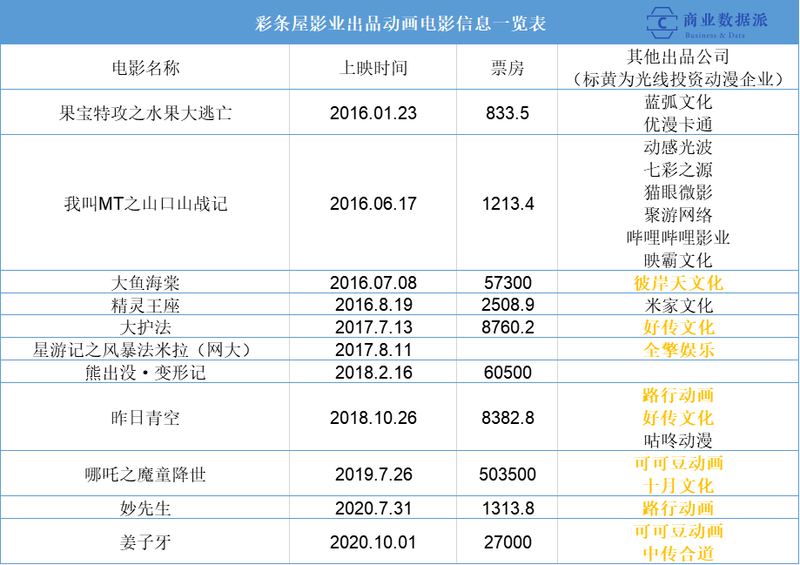
Task: Click the date 2018.10.26
Action: [x=373, y=418]
